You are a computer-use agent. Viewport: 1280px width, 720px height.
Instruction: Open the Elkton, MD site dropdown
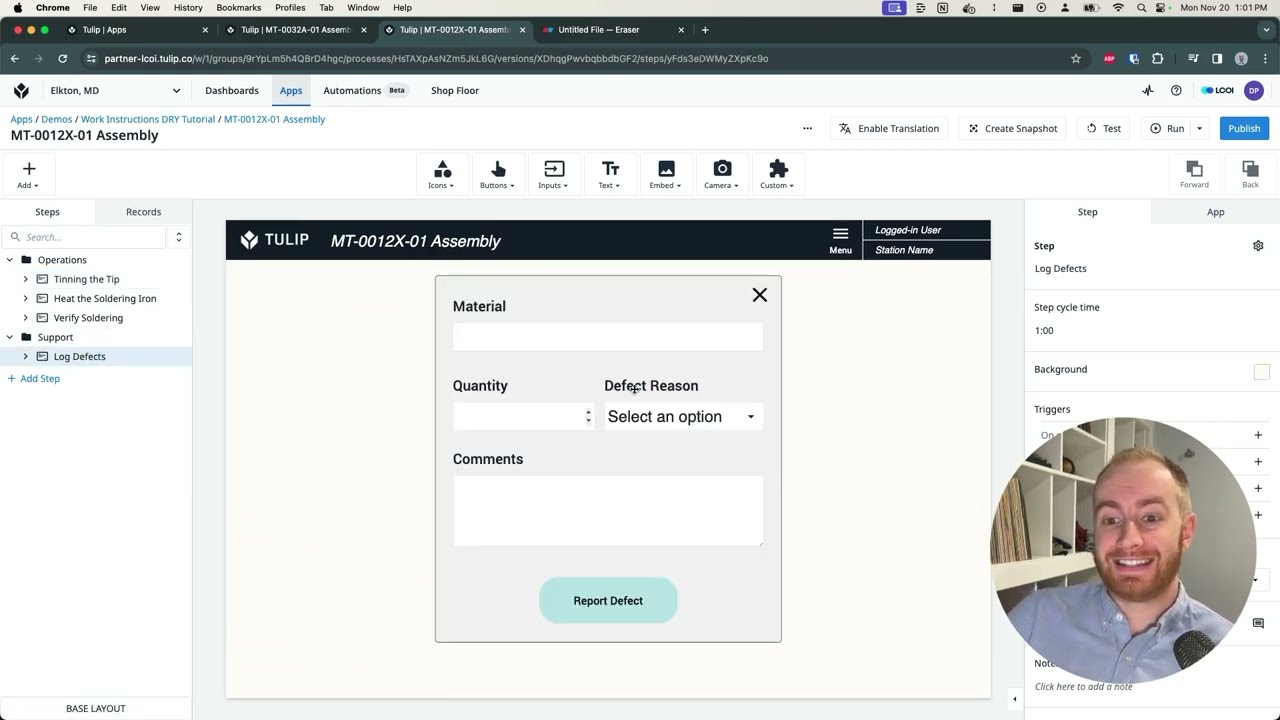[x=115, y=90]
